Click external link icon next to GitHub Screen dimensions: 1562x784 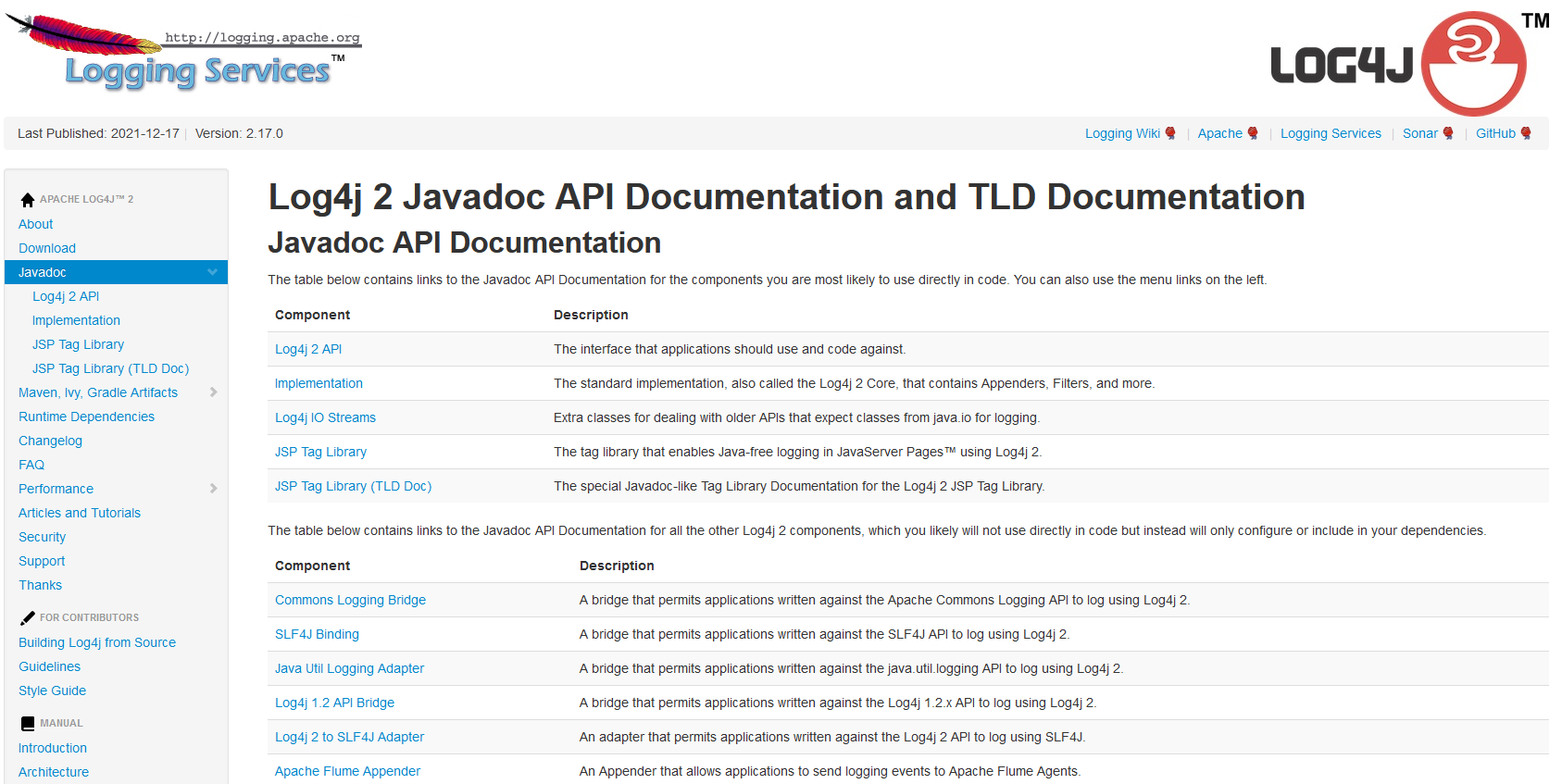coord(1526,133)
